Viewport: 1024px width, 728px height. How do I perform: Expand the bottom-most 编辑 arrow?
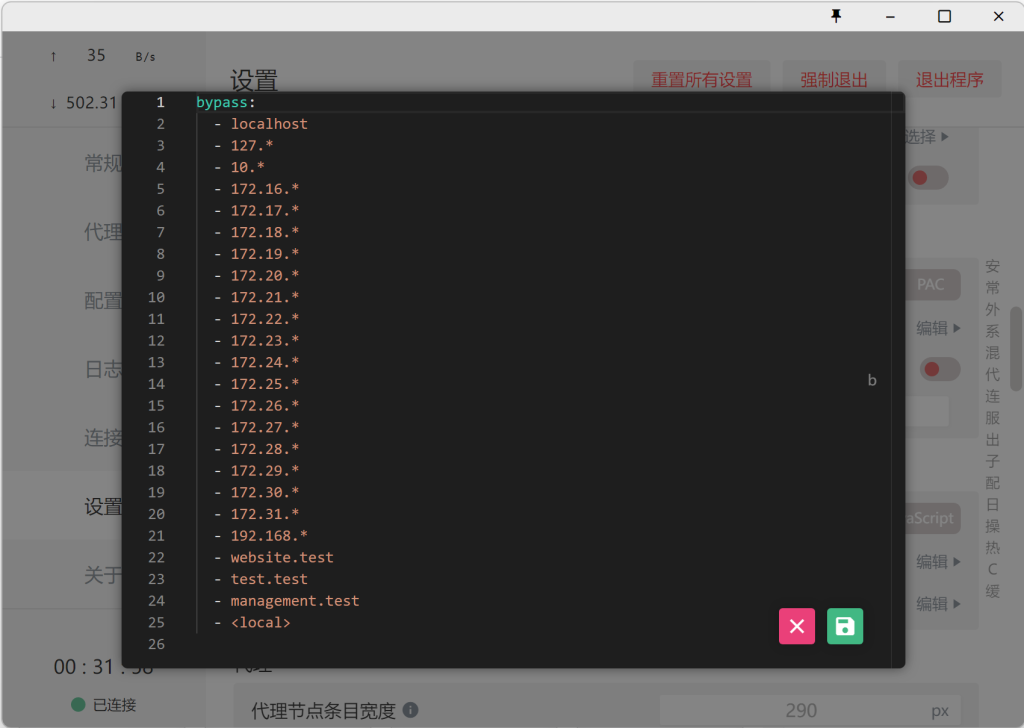click(938, 603)
